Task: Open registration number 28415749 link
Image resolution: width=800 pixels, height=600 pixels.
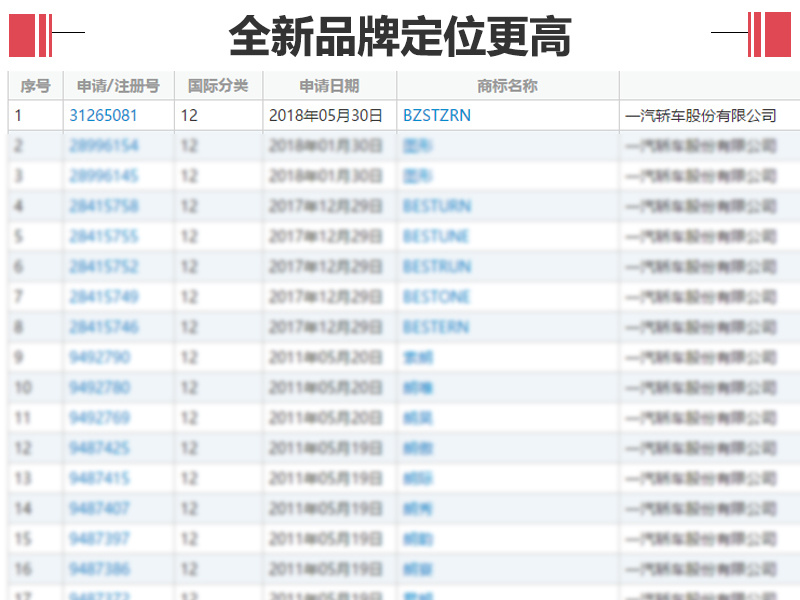Action: pos(104,296)
